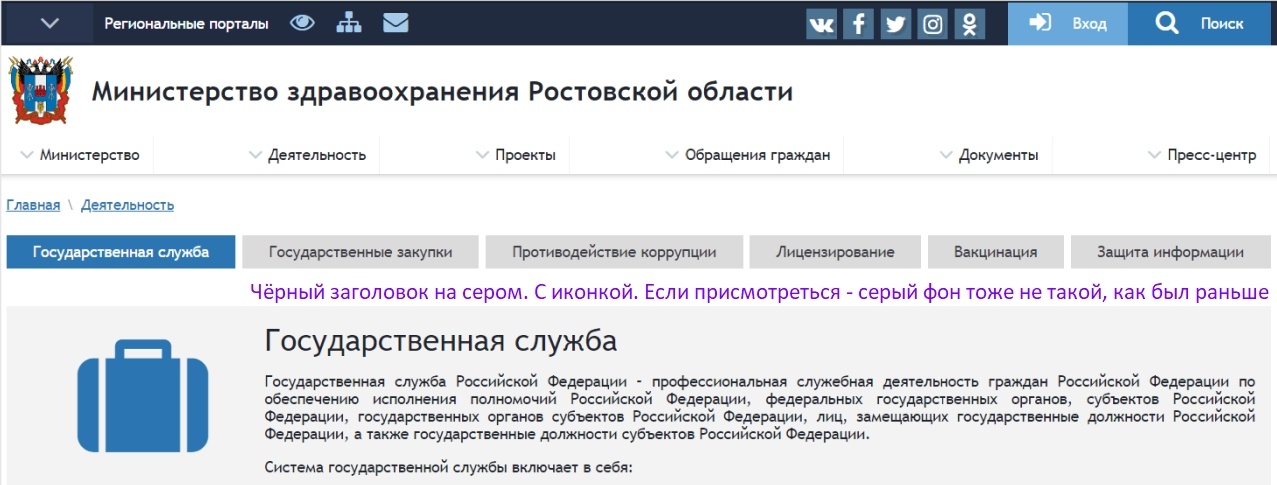
Task: Open the Деятельность dropdown menu
Action: (307, 155)
